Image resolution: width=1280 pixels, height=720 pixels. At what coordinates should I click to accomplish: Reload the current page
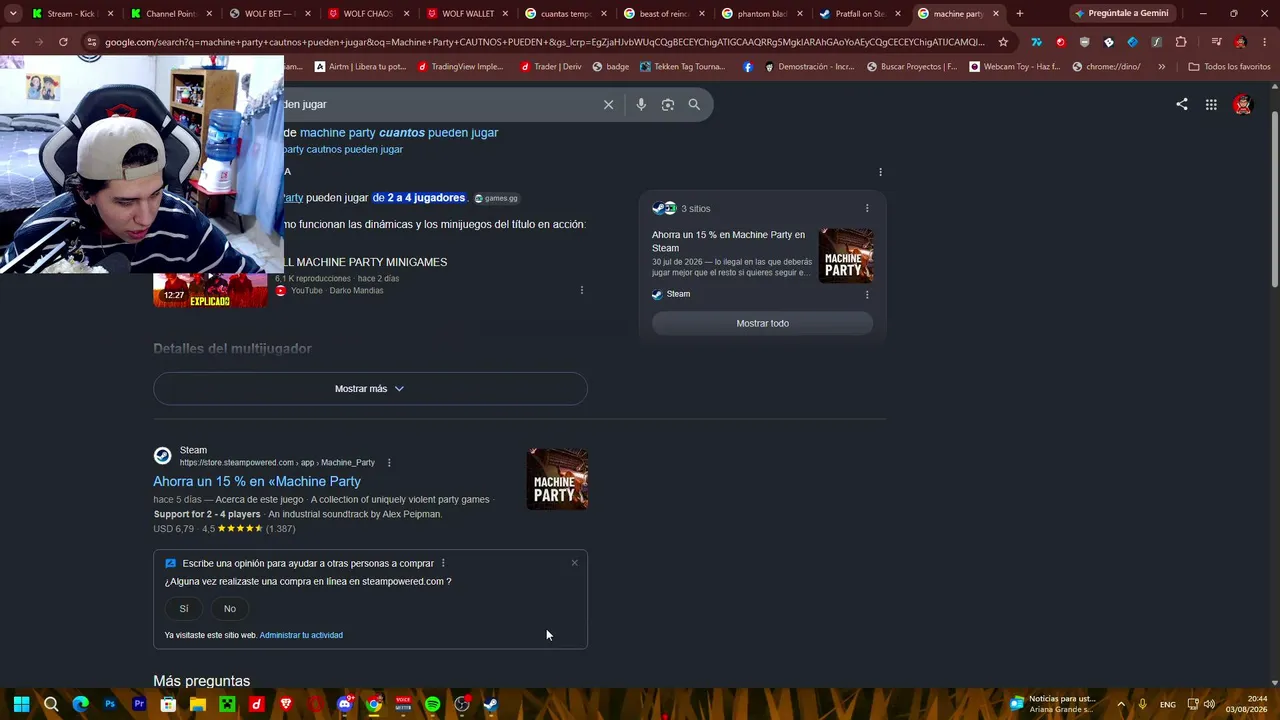click(x=63, y=42)
